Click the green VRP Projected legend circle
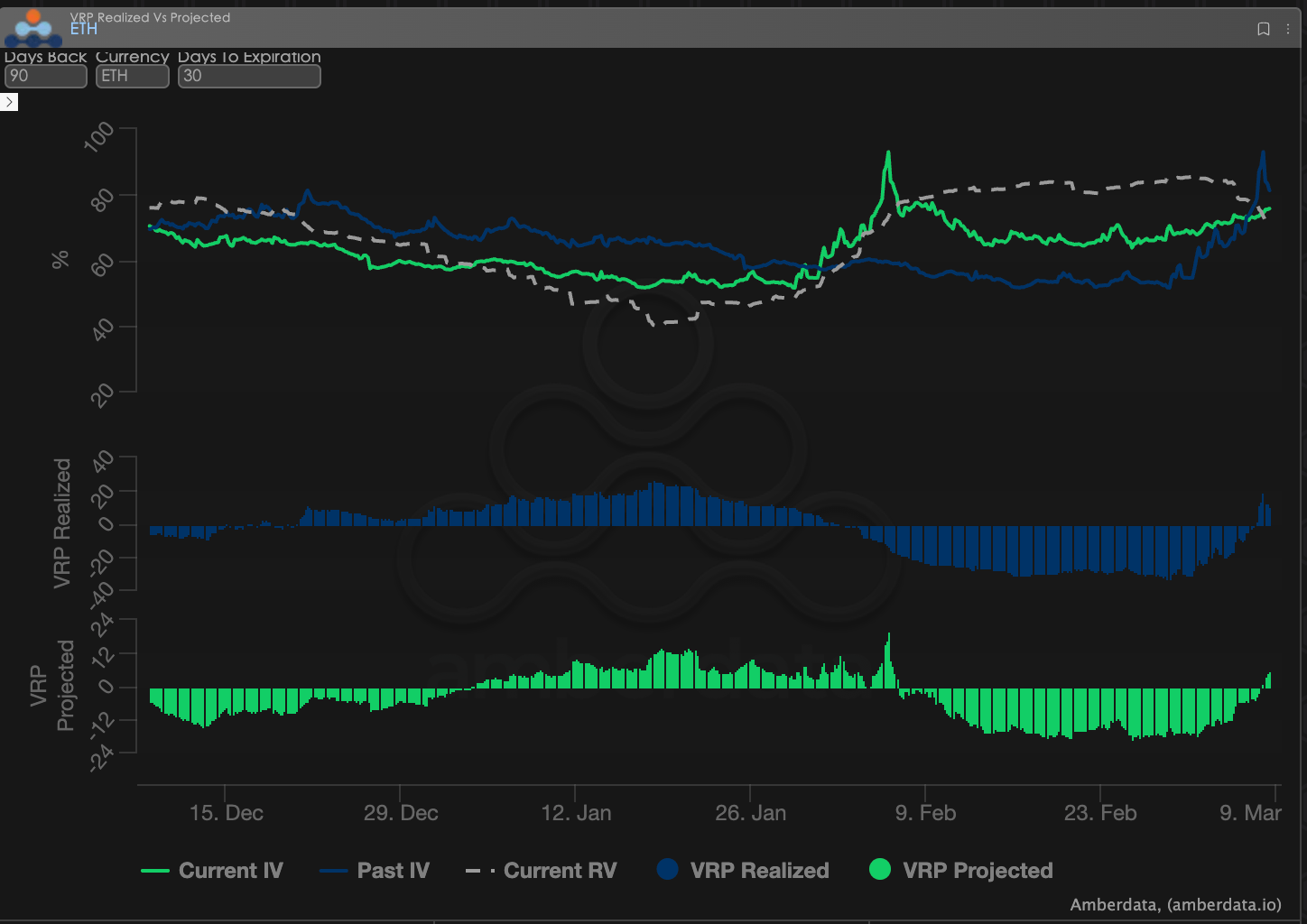 [880, 869]
